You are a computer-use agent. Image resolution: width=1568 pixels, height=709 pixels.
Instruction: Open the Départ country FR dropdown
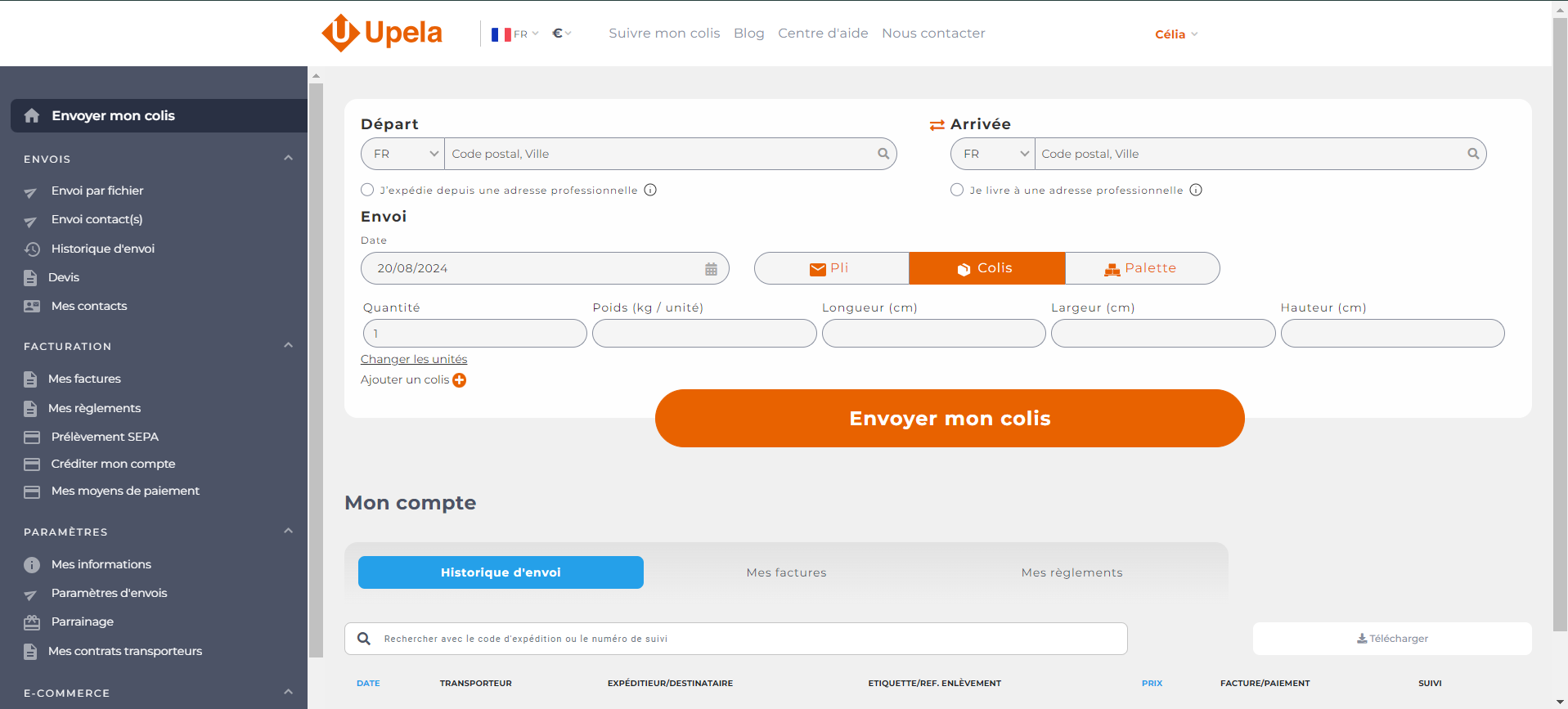(x=403, y=154)
